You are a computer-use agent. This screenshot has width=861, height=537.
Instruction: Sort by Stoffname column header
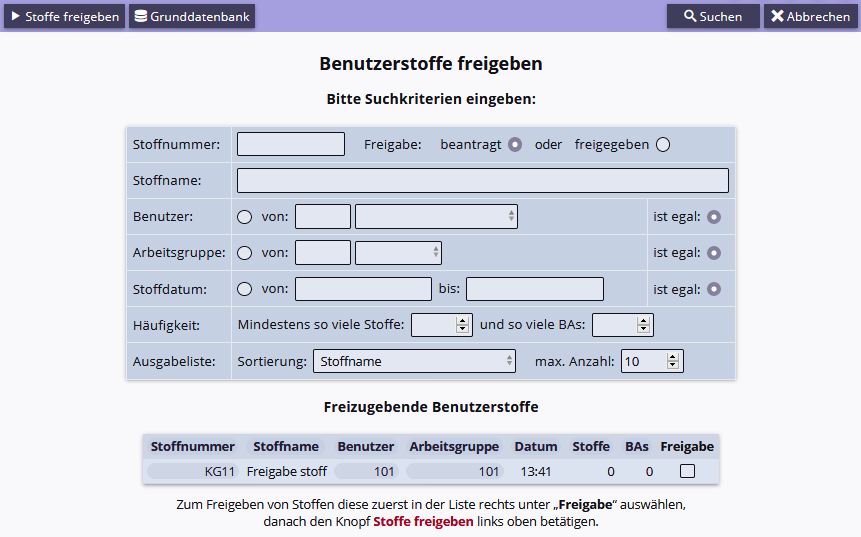pyautogui.click(x=286, y=446)
